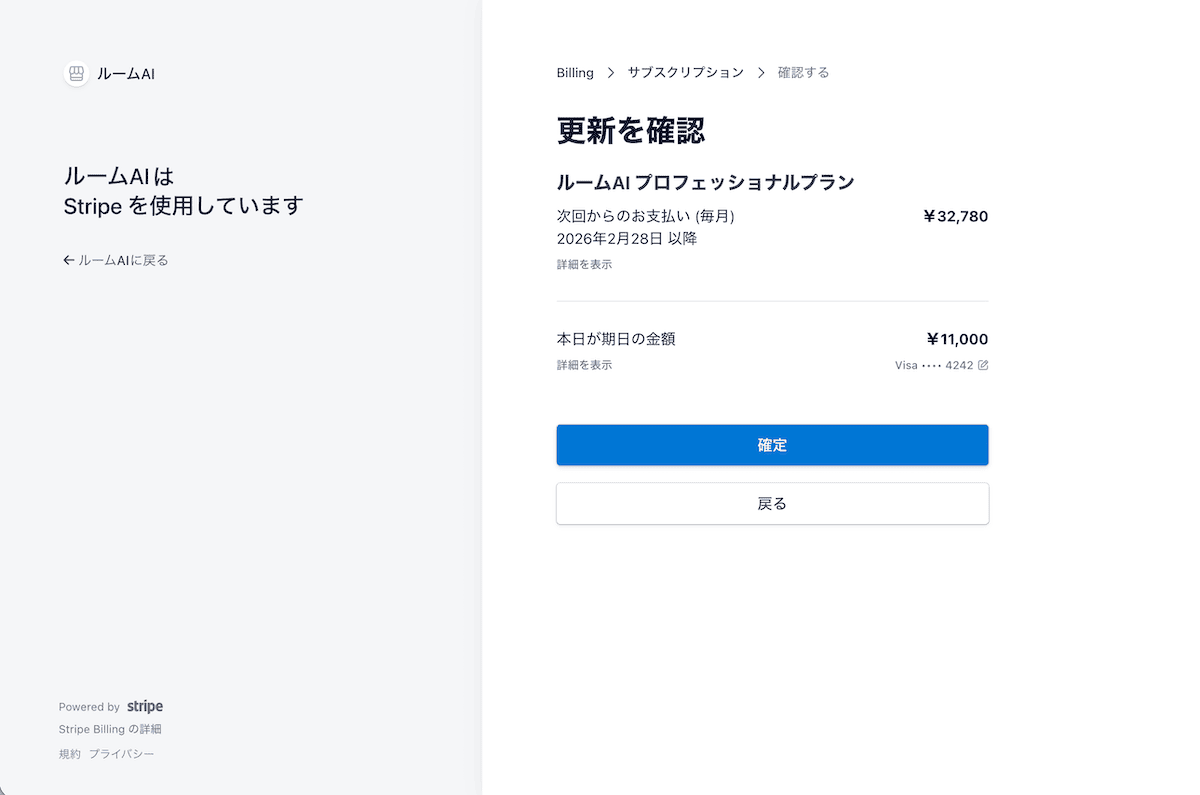This screenshot has width=1200, height=795.
Task: Click the Stripe logo in footer
Action: coord(145,707)
